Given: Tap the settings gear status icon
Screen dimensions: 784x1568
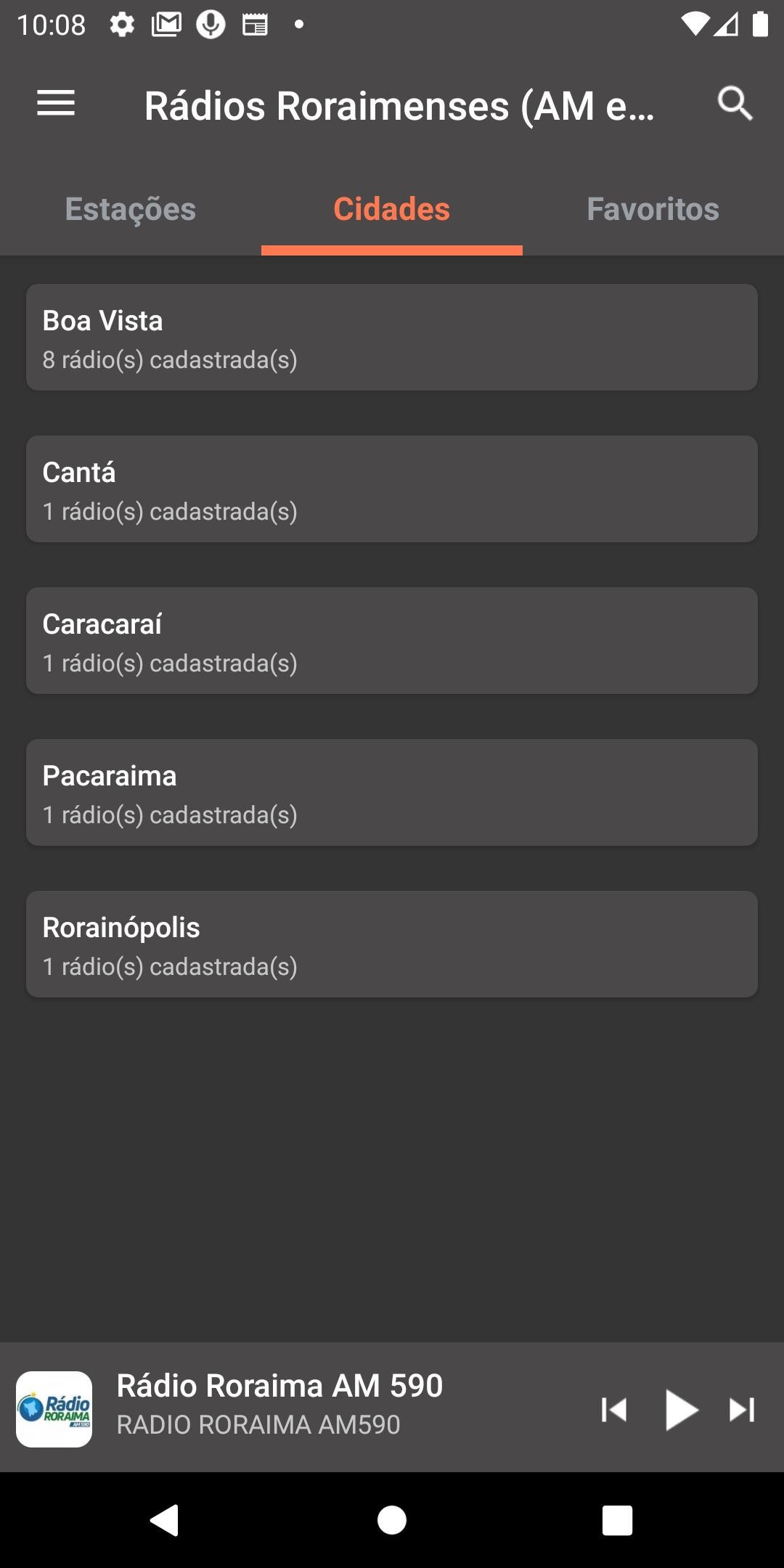Looking at the screenshot, I should point(122,25).
